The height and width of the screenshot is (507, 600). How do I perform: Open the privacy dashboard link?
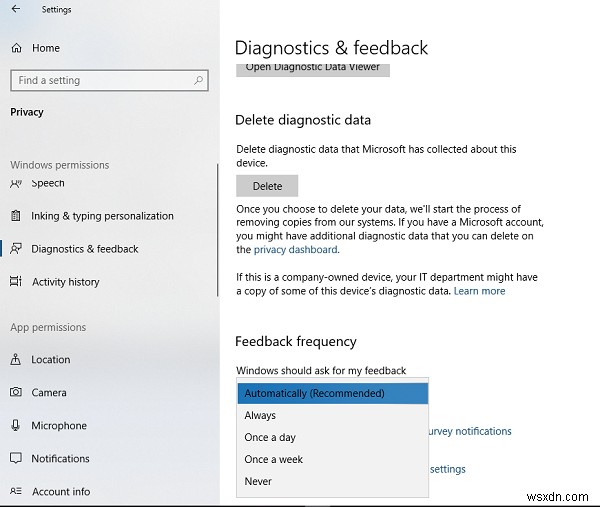coord(295,250)
